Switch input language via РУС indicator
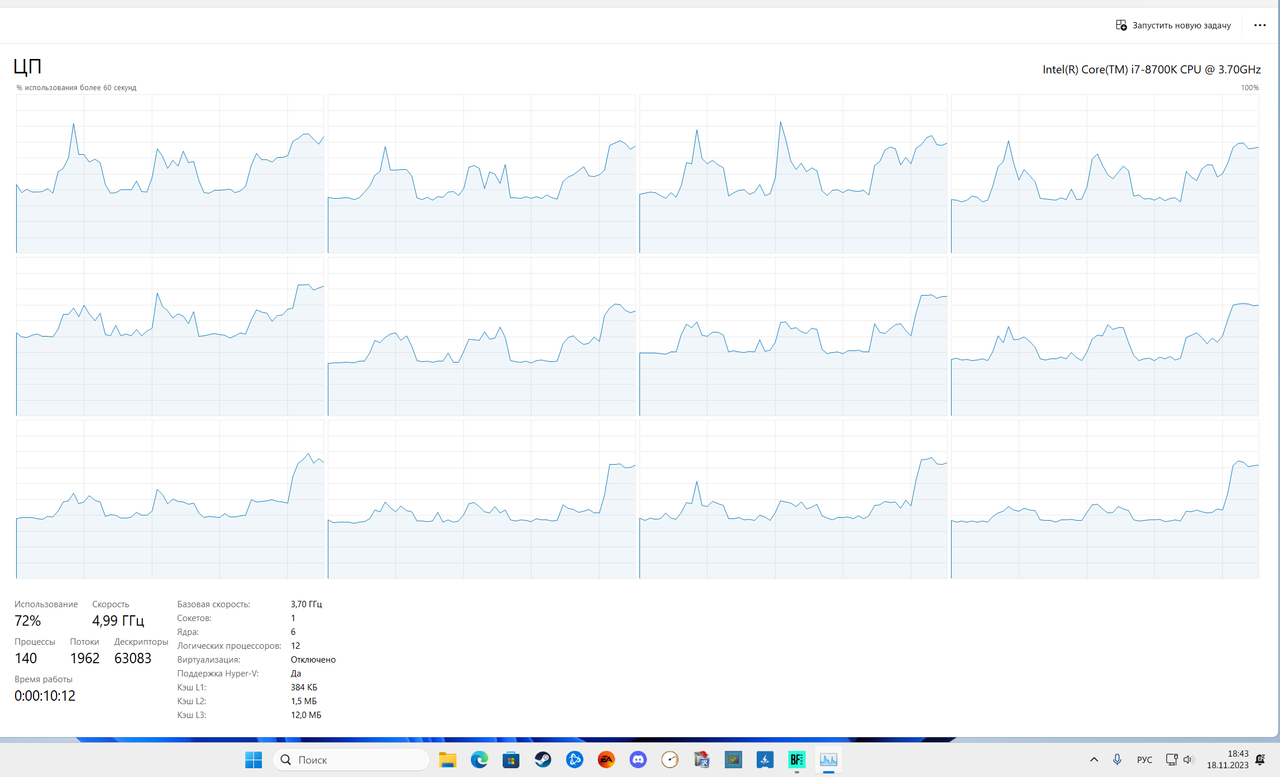 (1145, 760)
